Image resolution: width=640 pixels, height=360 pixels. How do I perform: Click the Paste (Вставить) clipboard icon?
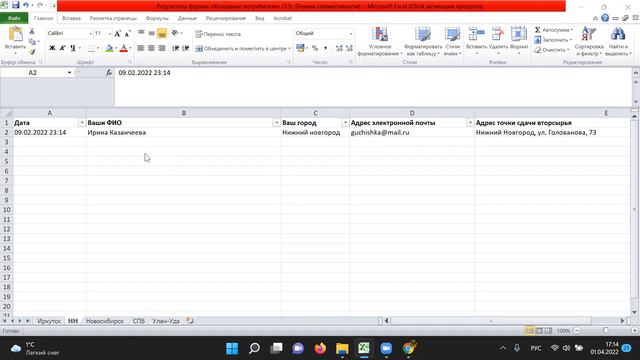pos(16,34)
